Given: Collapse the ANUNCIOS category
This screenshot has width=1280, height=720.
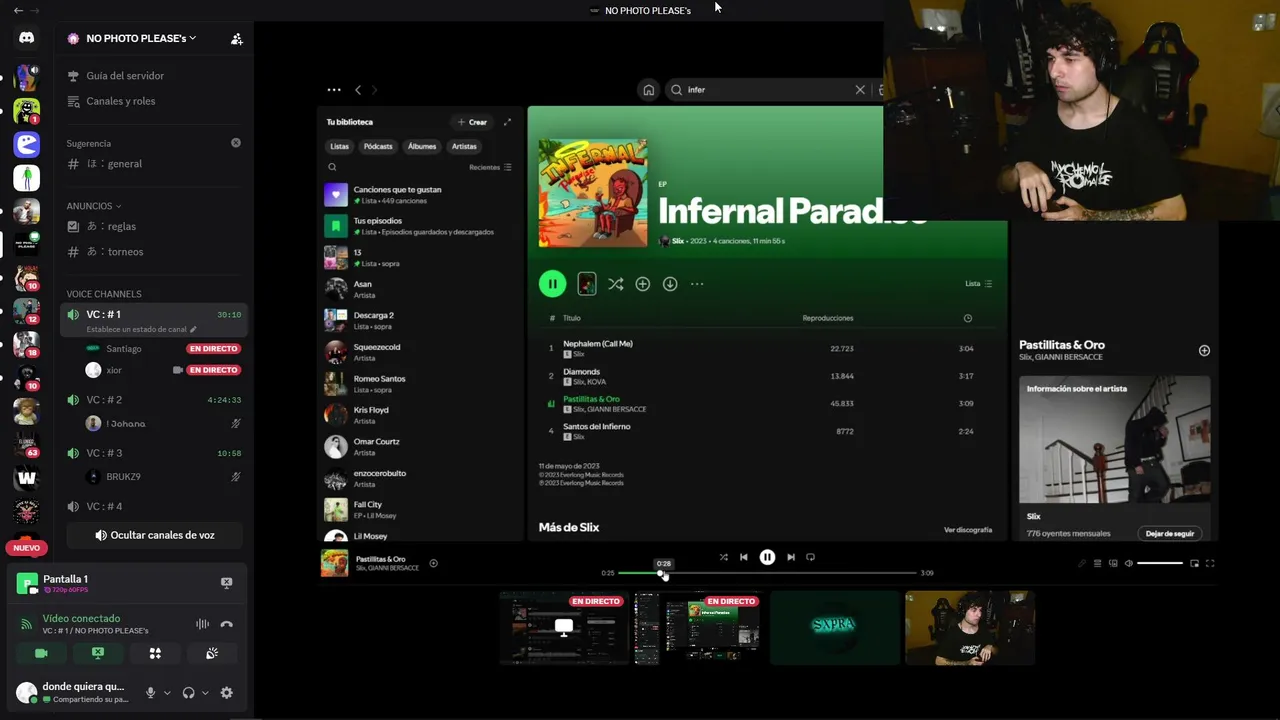Looking at the screenshot, I should click(93, 206).
